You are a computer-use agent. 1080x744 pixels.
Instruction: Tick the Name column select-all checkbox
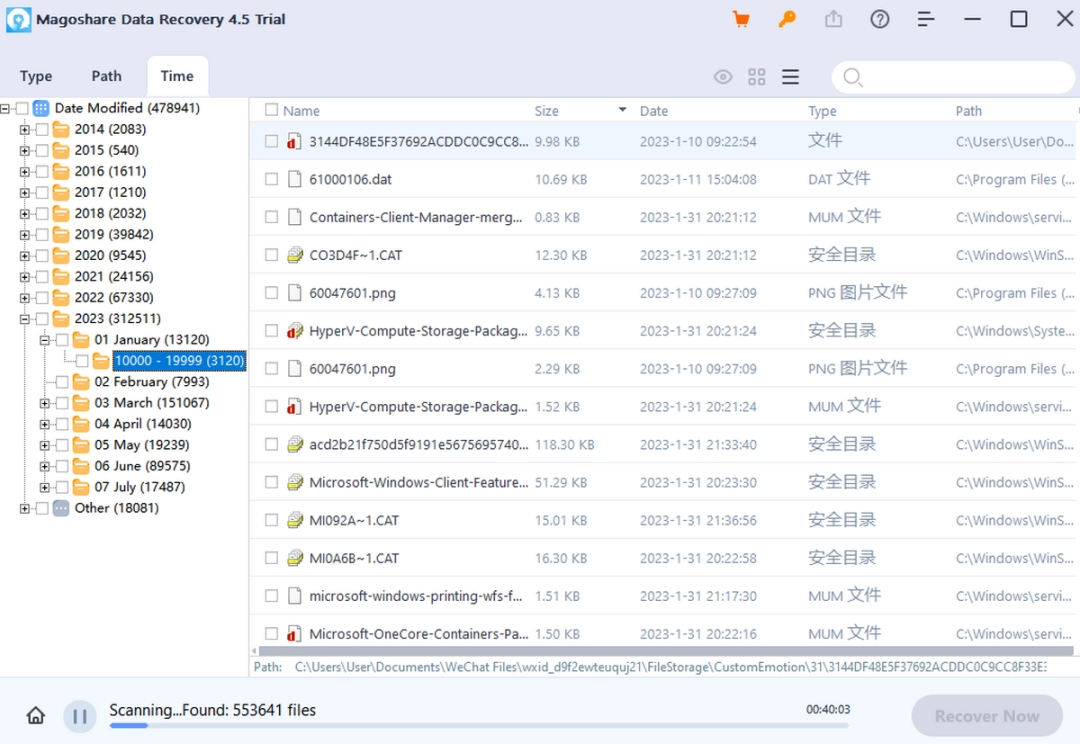click(271, 110)
